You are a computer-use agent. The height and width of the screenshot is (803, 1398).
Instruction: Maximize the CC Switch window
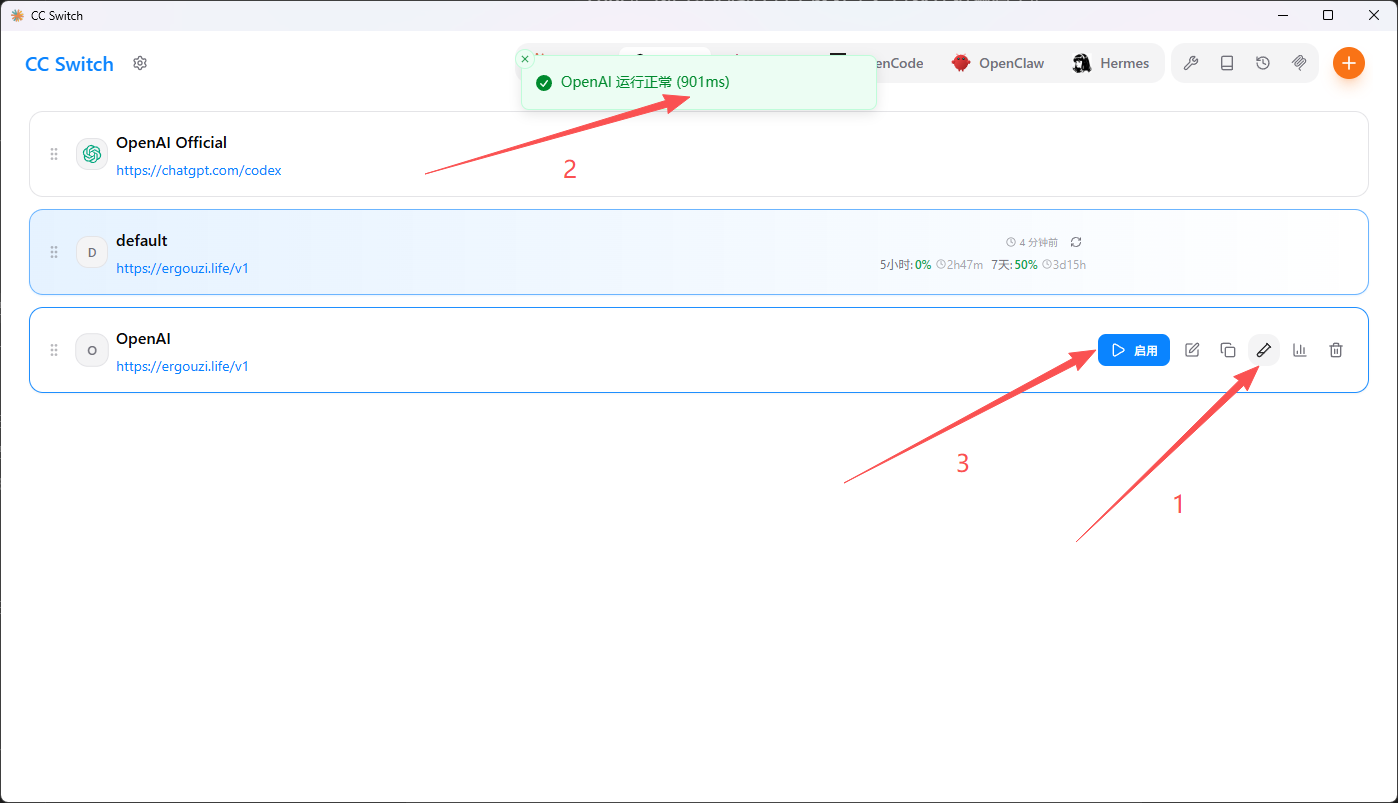(x=1328, y=15)
